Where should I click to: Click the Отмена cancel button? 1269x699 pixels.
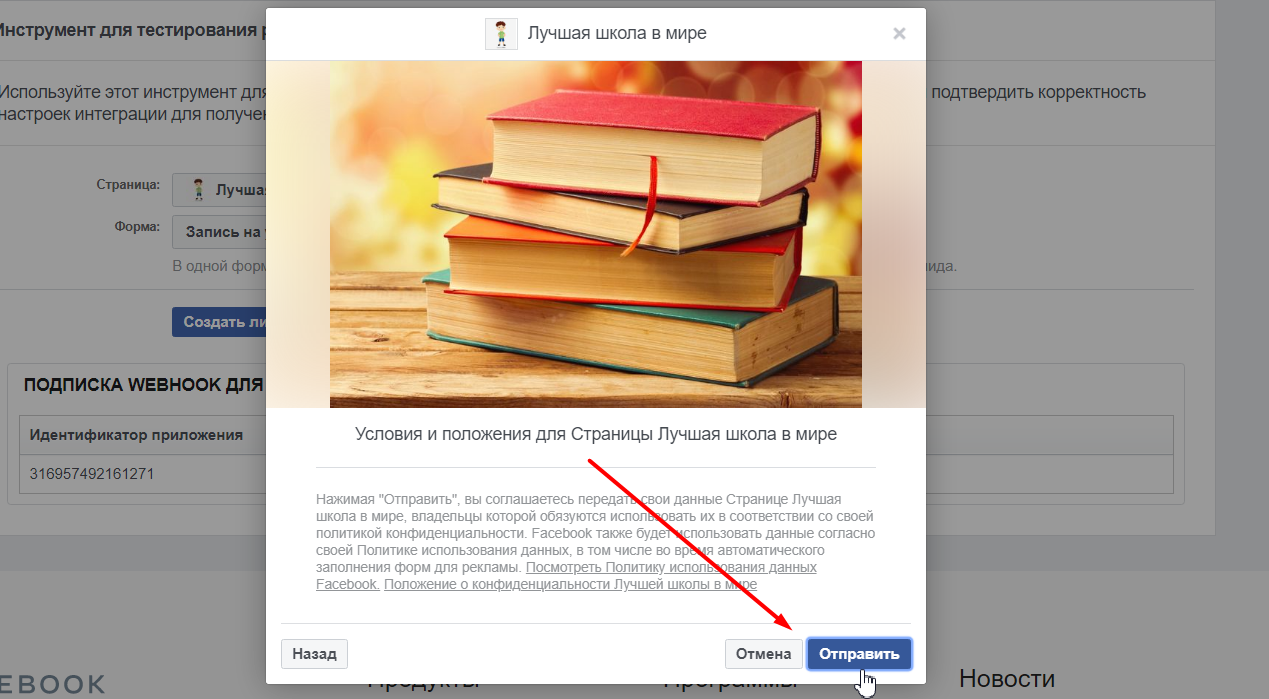[x=763, y=654]
